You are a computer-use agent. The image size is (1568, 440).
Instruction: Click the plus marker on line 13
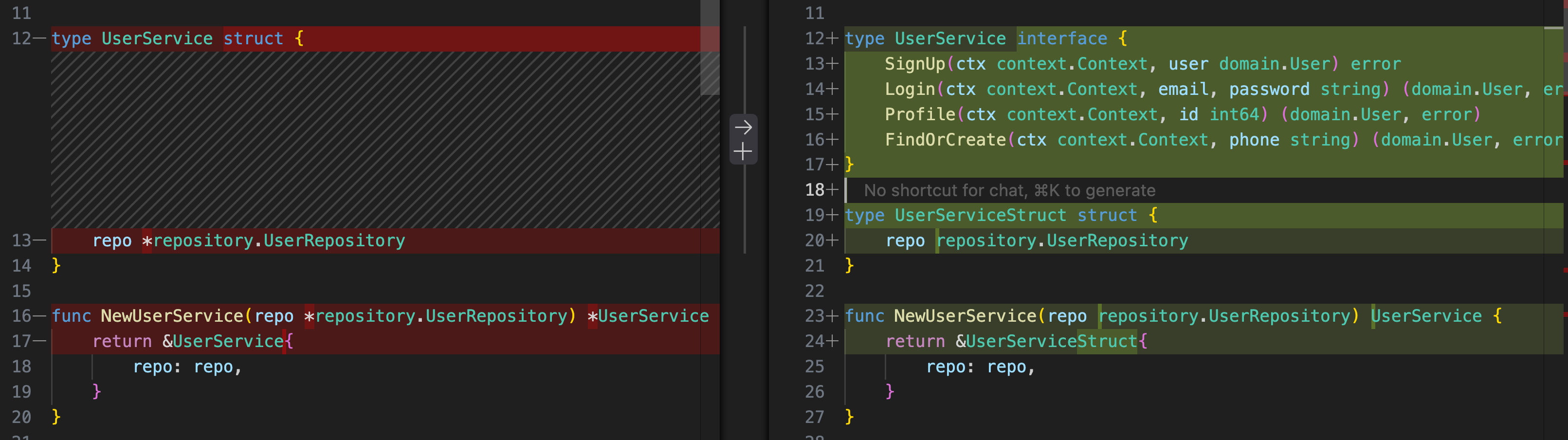pyautogui.click(x=832, y=64)
